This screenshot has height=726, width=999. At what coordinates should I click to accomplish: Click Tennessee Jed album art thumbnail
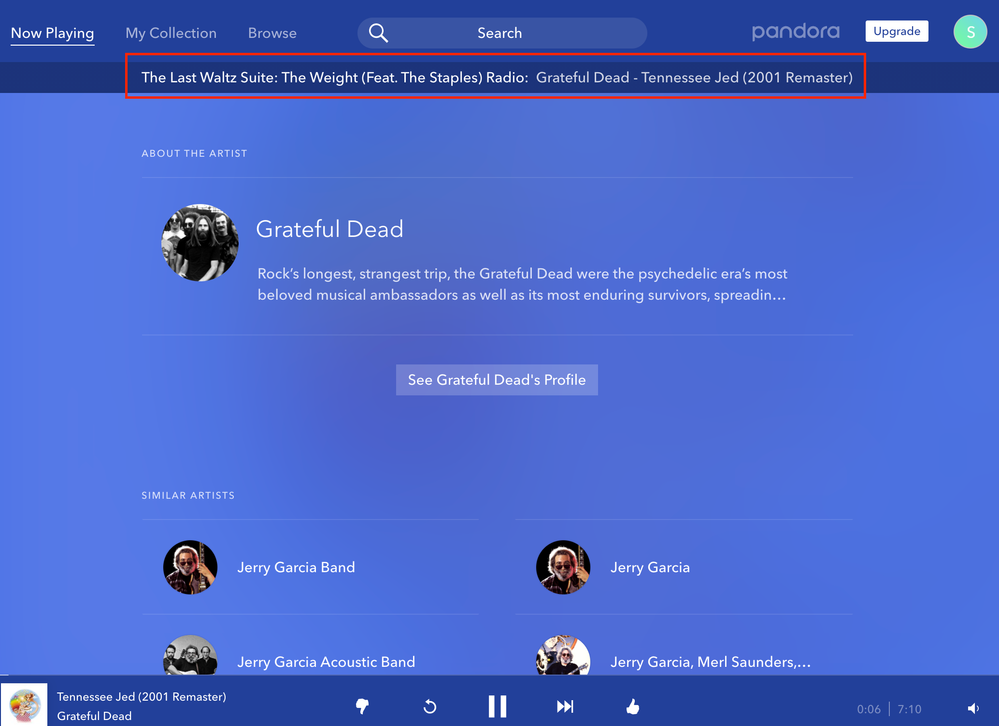24,705
